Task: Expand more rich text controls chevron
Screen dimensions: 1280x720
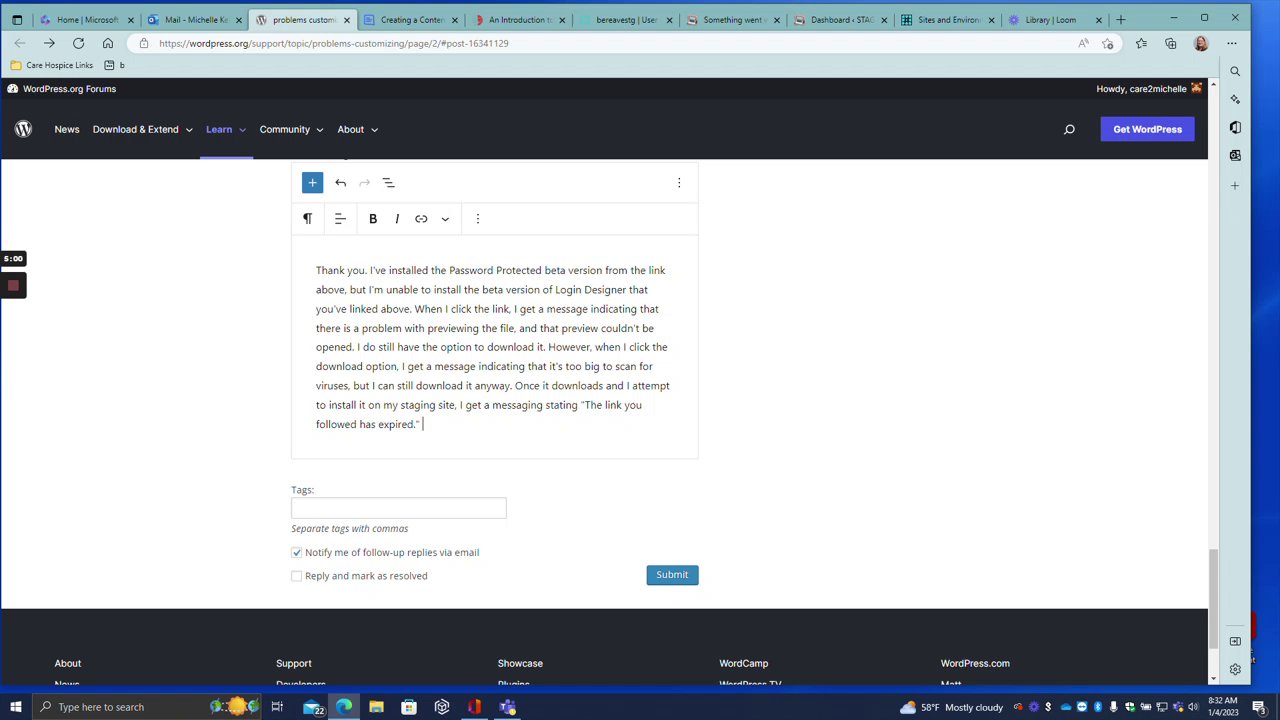Action: pos(445,219)
